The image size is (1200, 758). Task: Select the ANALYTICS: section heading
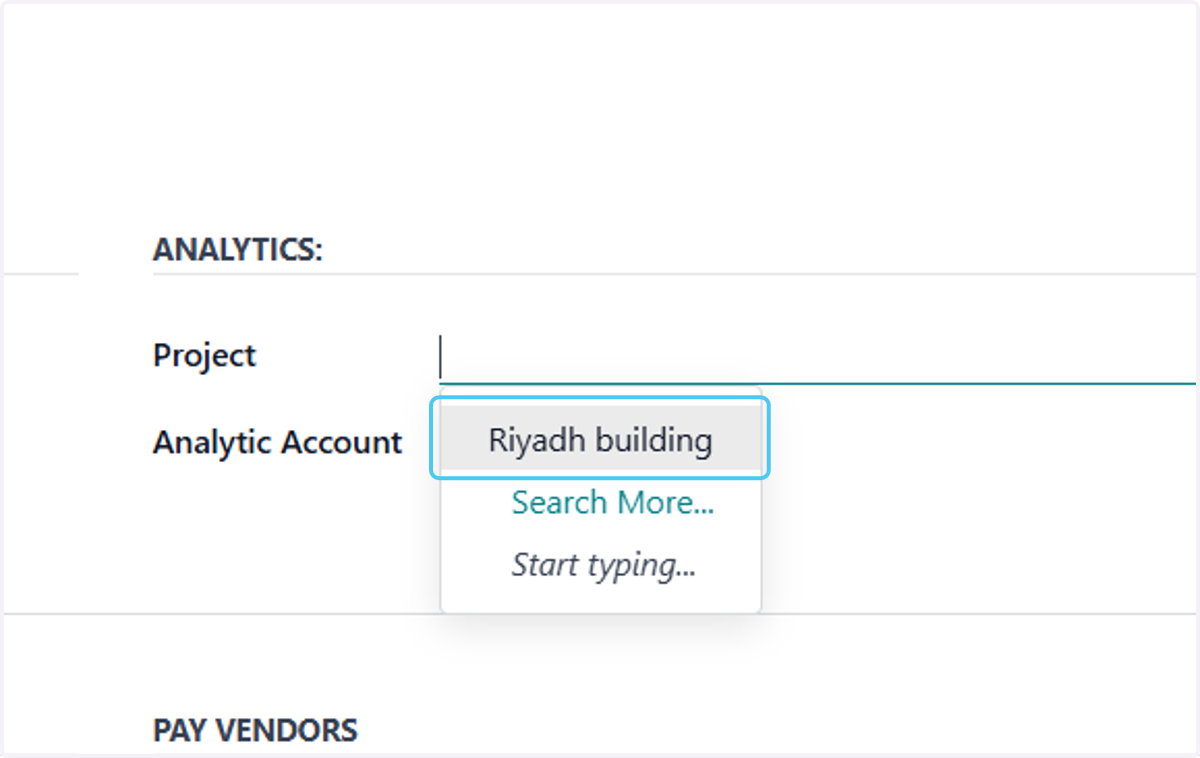238,250
